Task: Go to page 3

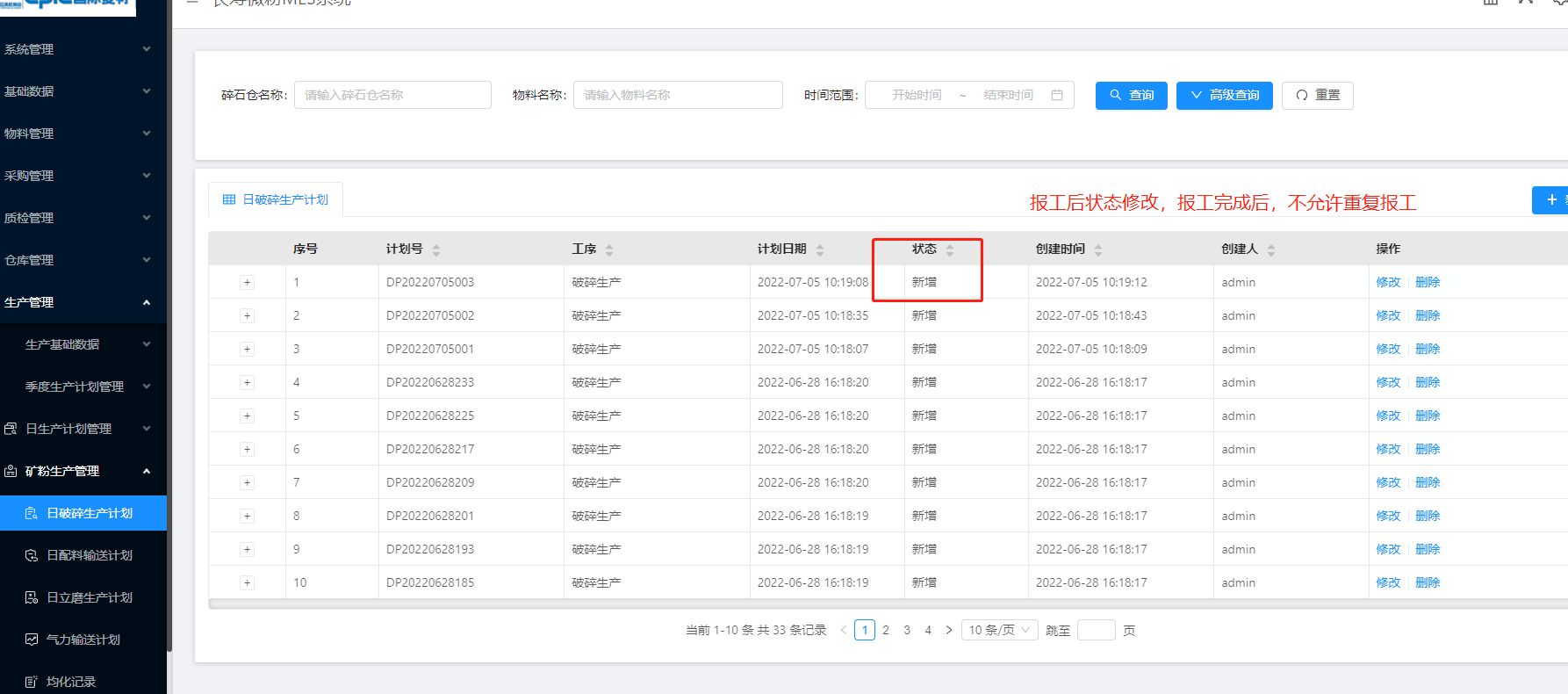Action: (907, 630)
